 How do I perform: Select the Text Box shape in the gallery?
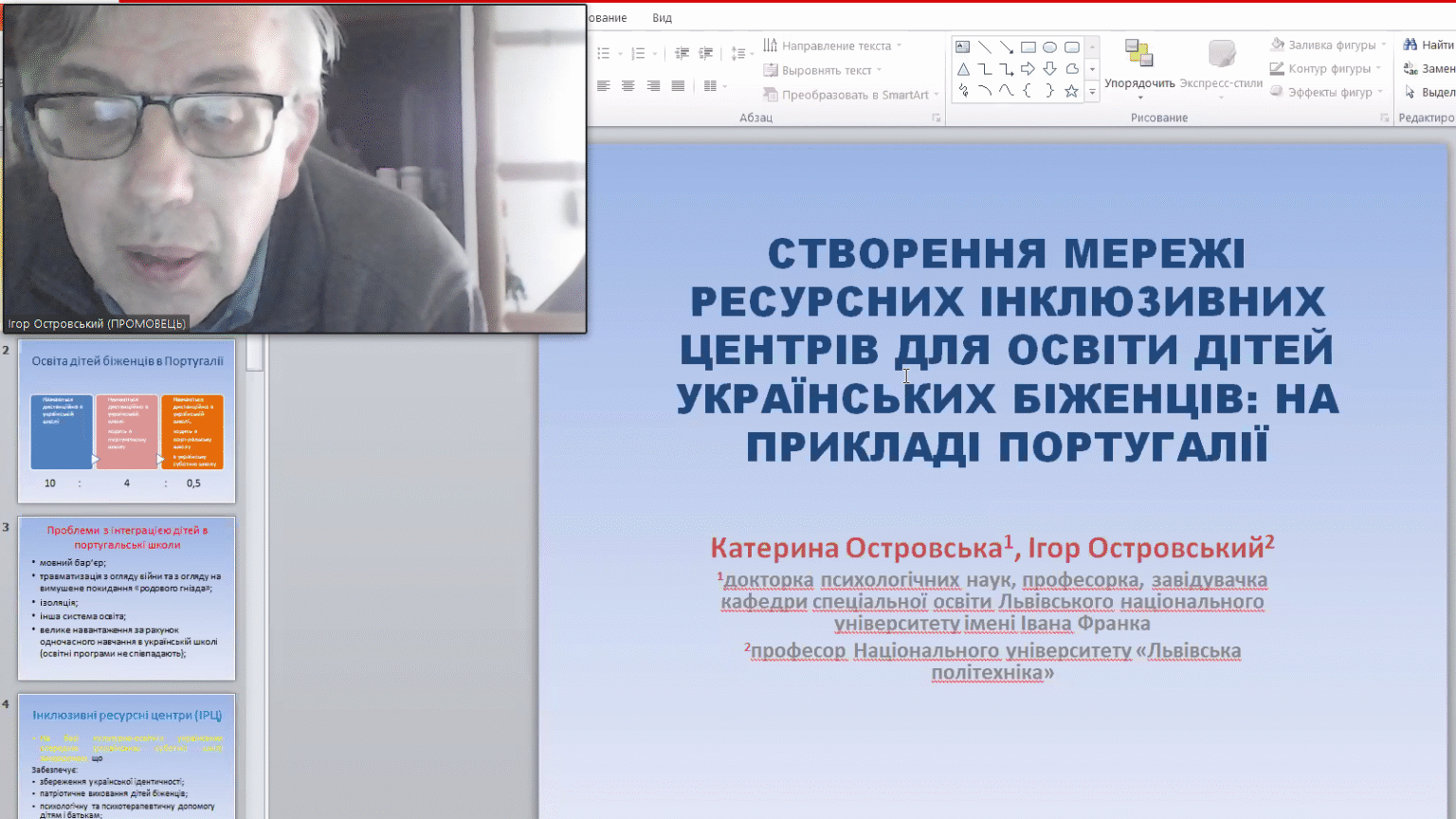963,46
